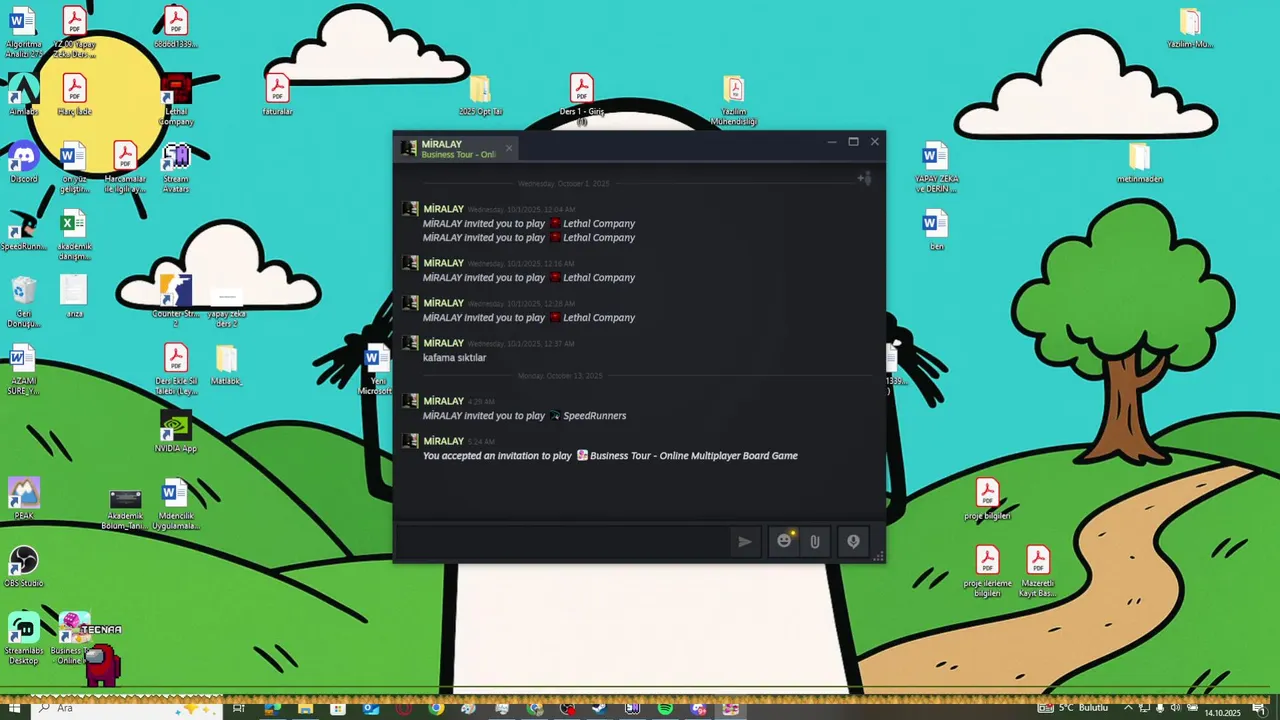Select the SpeedRunners desktop shortcut

click(23, 231)
